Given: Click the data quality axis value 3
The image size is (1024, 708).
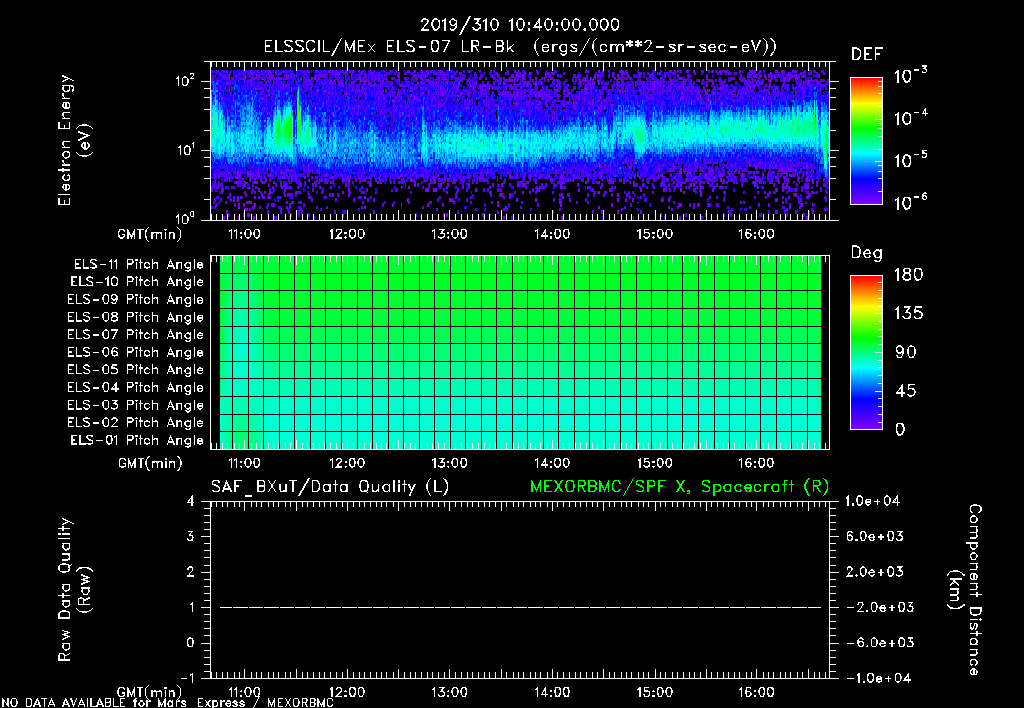Looking at the screenshot, I should click(x=191, y=537).
